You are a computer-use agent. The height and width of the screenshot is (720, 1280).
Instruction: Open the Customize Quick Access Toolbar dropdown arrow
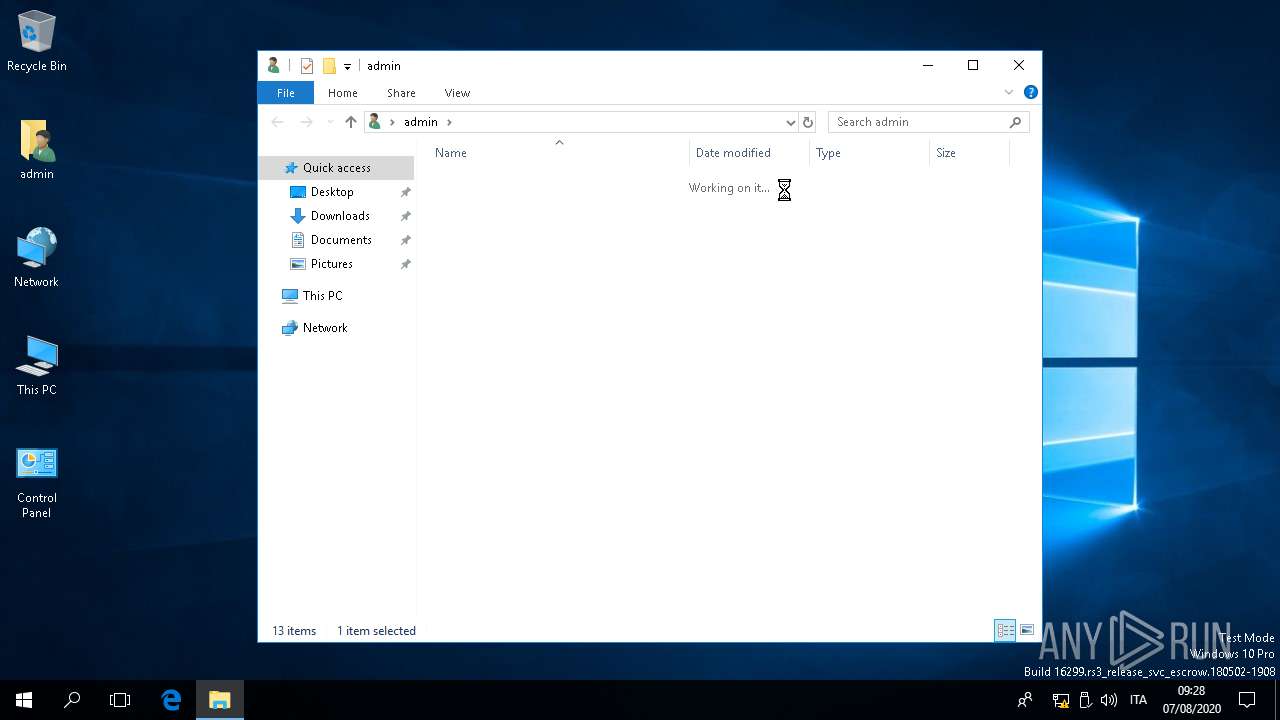[347, 66]
